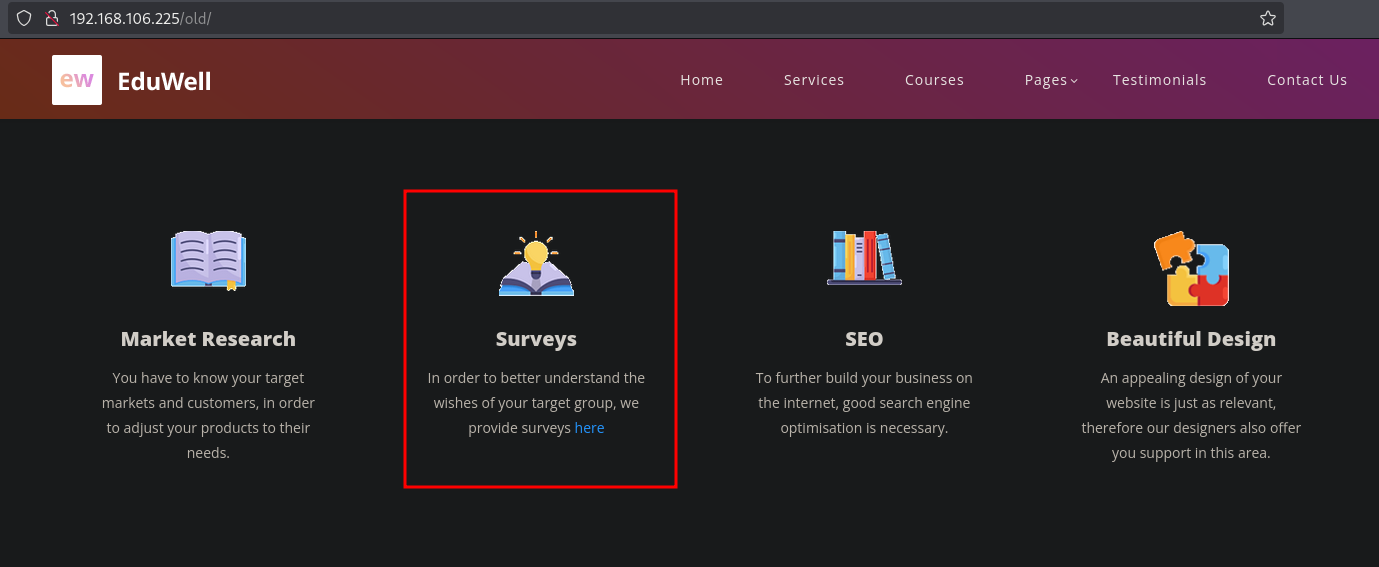The image size is (1379, 567).
Task: Click the puzzle pieces Beautiful Design icon
Action: point(1191,269)
